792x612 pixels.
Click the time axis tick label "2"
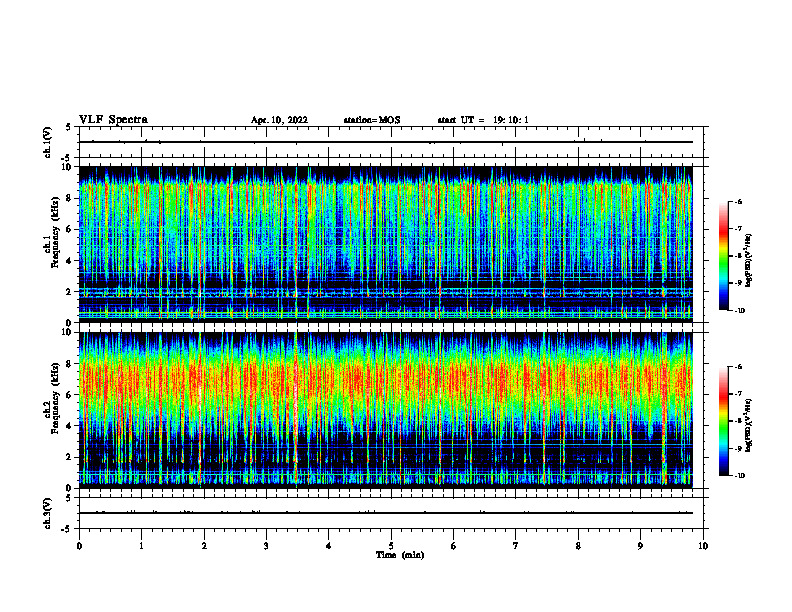click(x=204, y=546)
